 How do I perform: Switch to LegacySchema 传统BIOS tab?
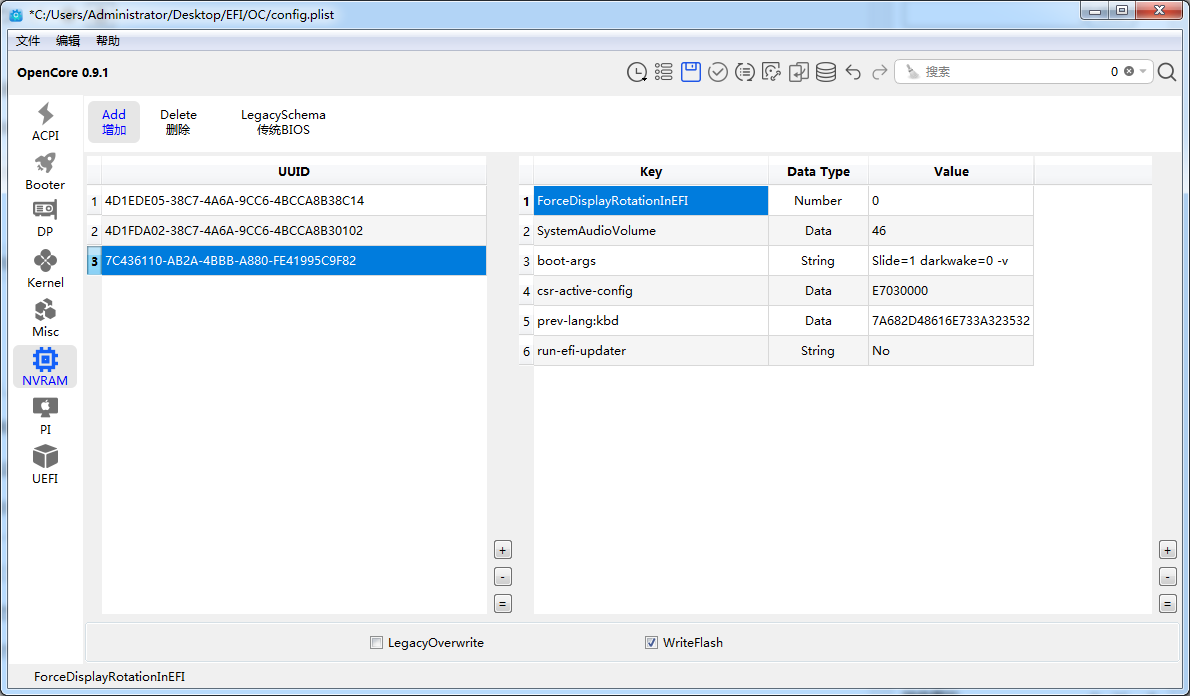click(x=283, y=122)
